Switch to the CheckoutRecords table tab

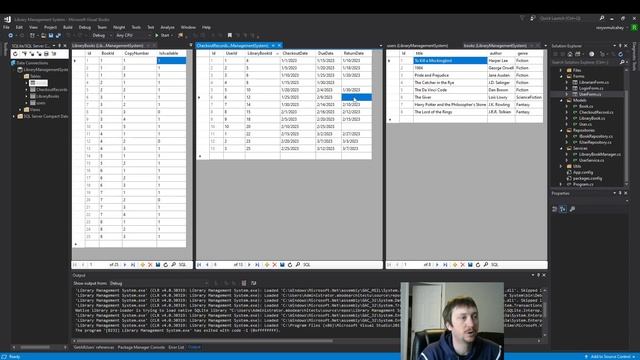pyautogui.click(x=233, y=45)
